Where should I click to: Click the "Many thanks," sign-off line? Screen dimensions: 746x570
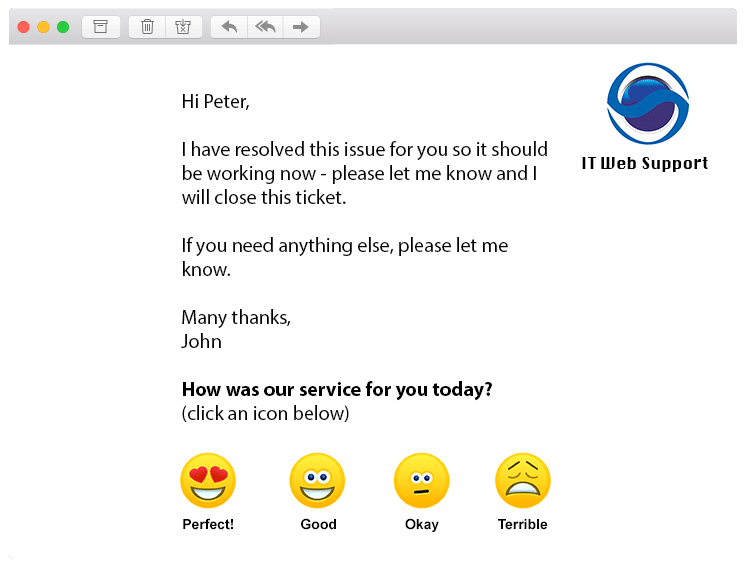point(236,317)
